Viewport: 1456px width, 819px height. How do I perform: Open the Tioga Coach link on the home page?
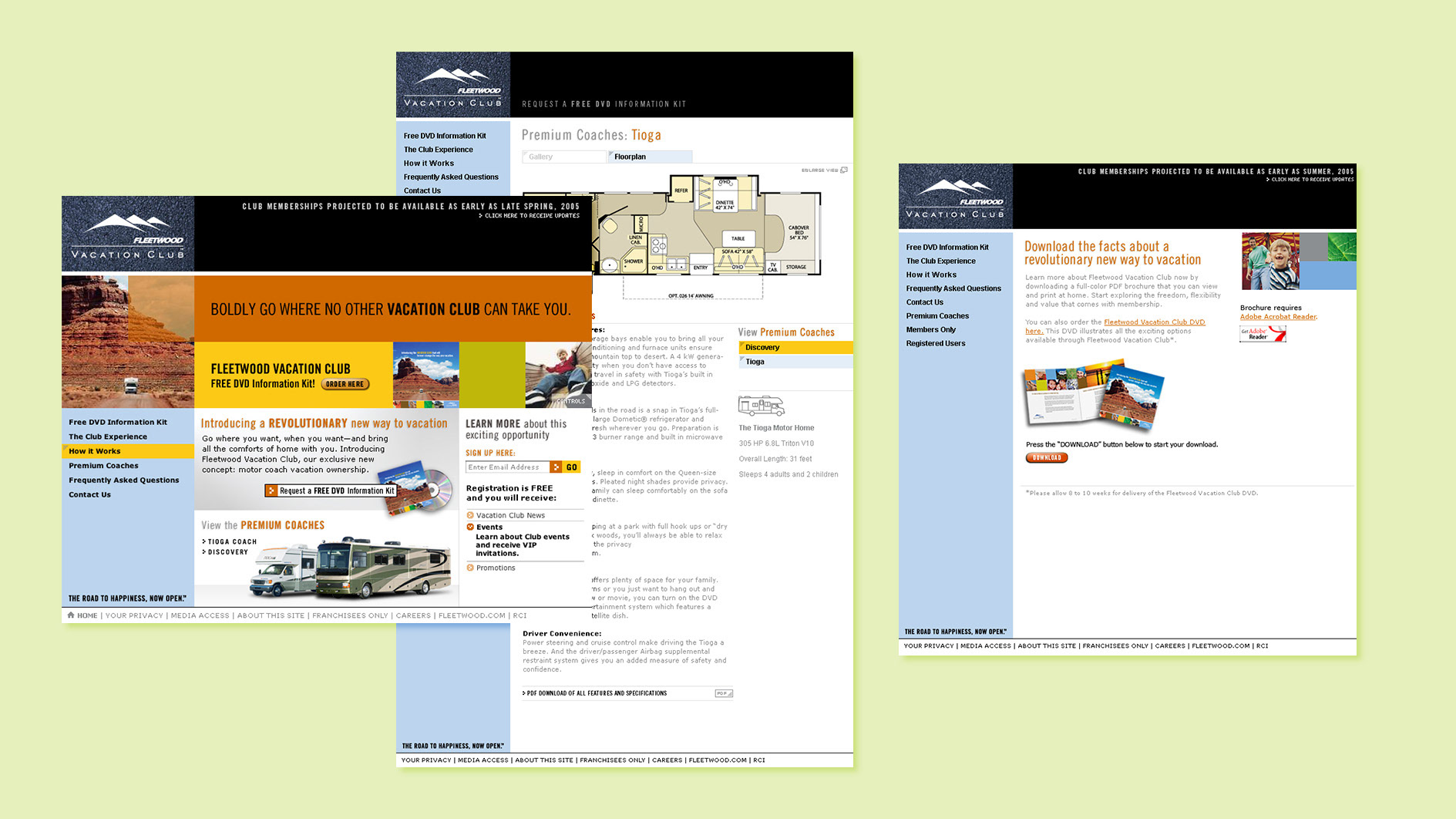230,542
